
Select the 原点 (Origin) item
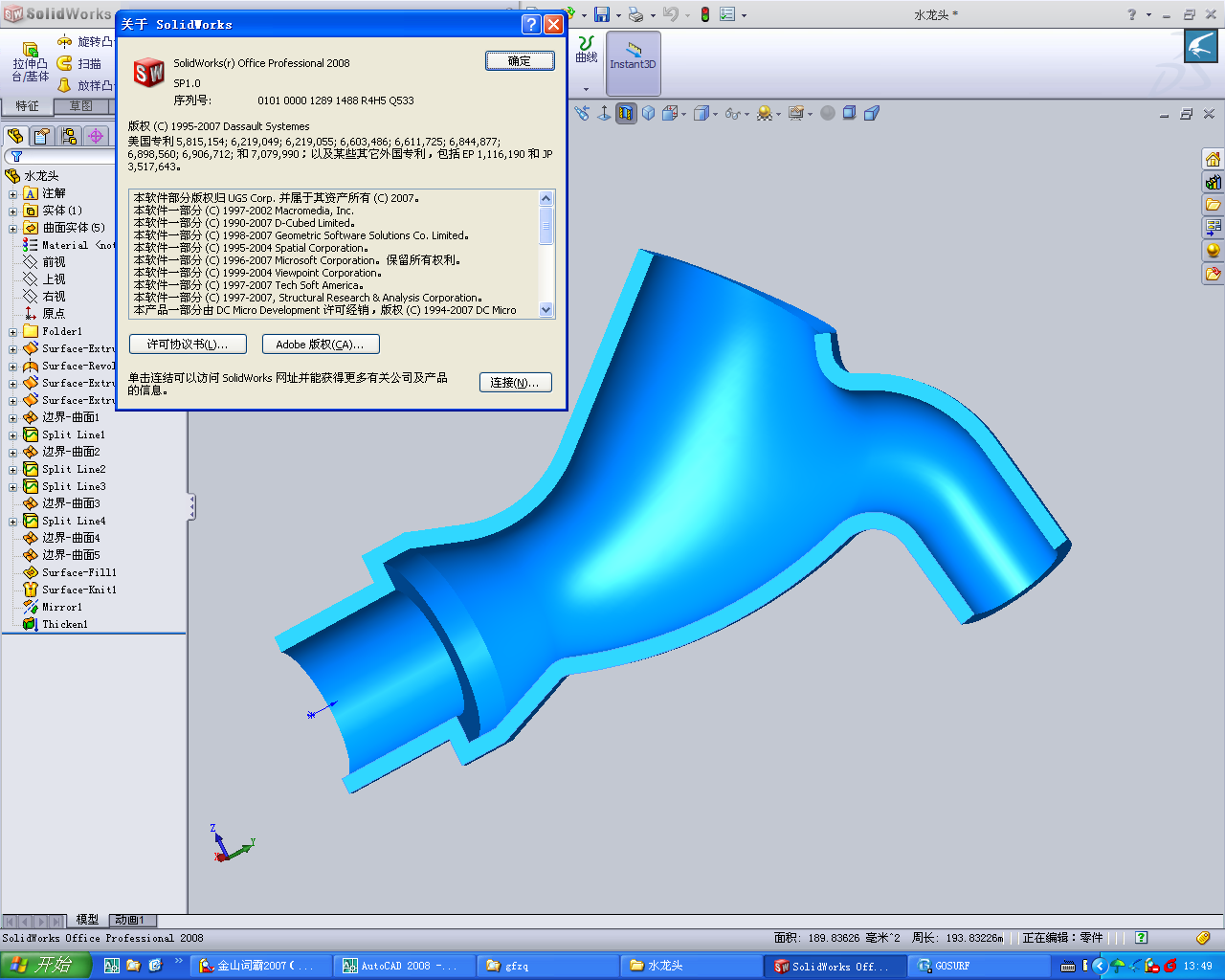(x=45, y=314)
